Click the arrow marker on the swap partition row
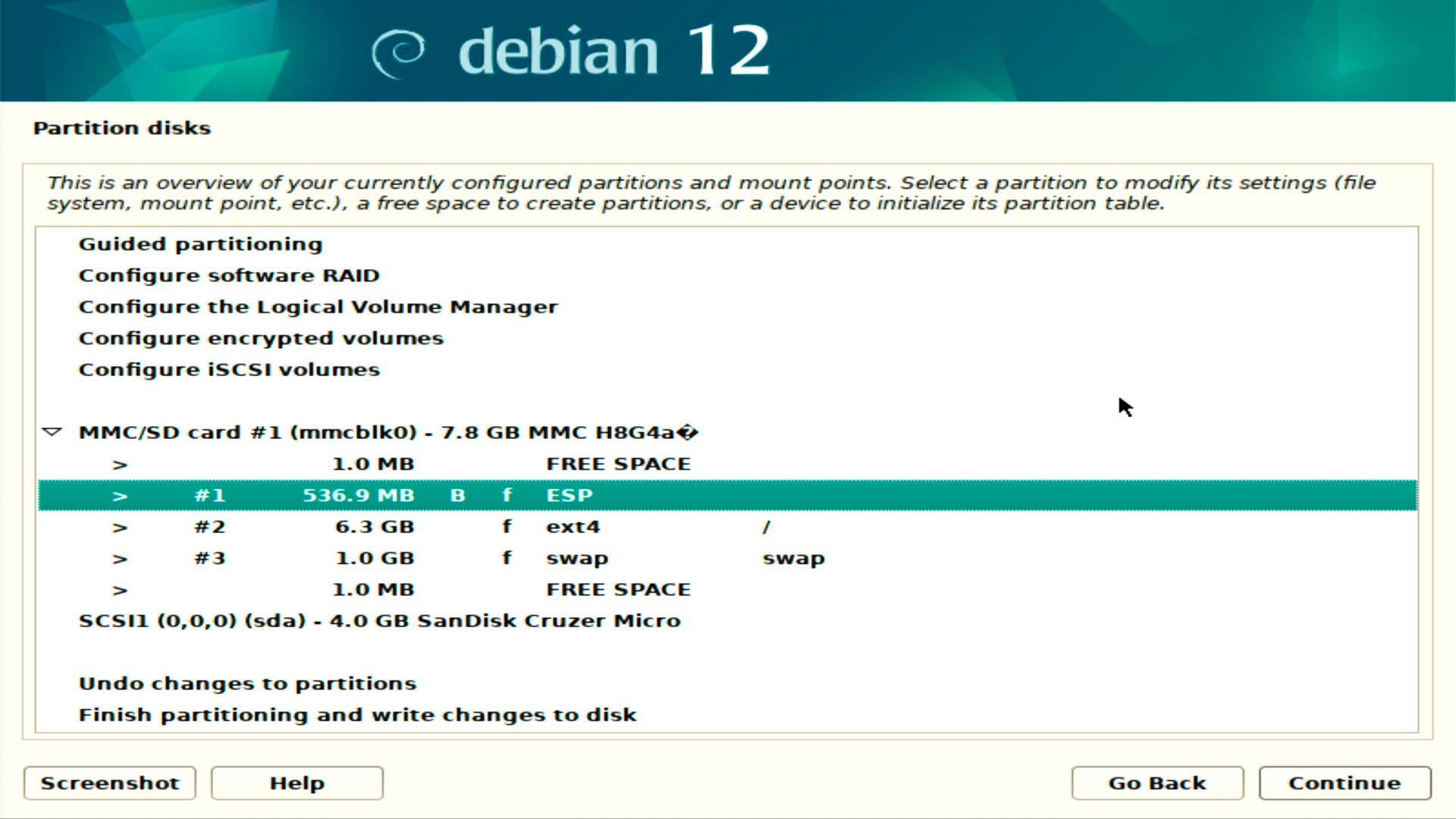This screenshot has width=1456, height=819. click(x=120, y=560)
